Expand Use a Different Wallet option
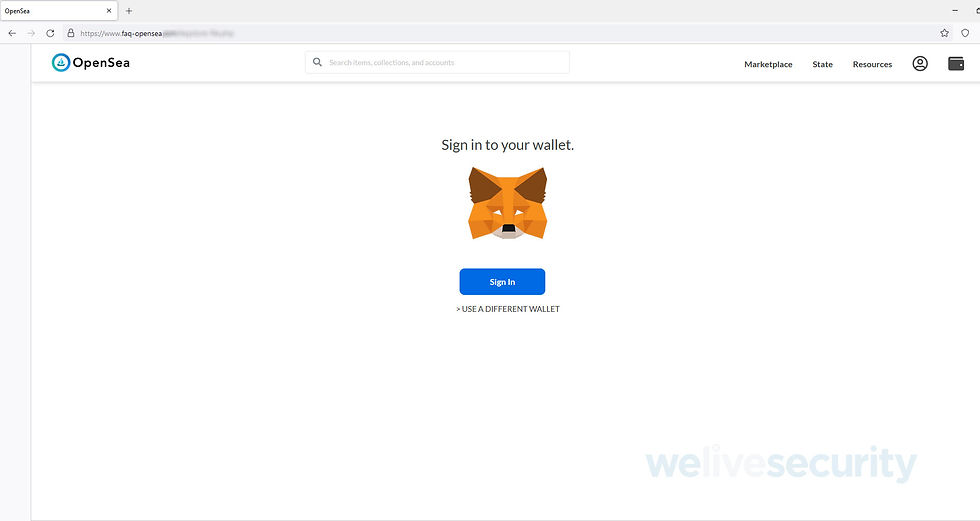980x521 pixels. tap(508, 309)
